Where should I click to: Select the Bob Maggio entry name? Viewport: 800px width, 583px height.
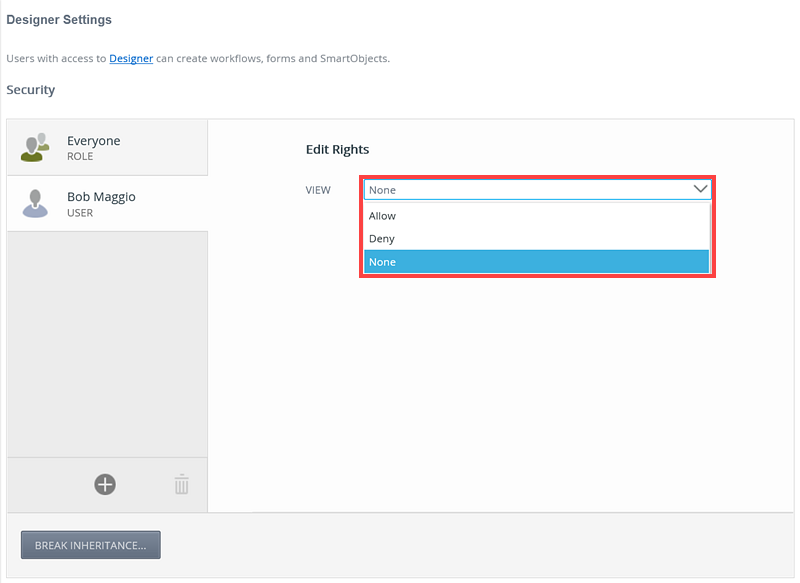point(101,197)
